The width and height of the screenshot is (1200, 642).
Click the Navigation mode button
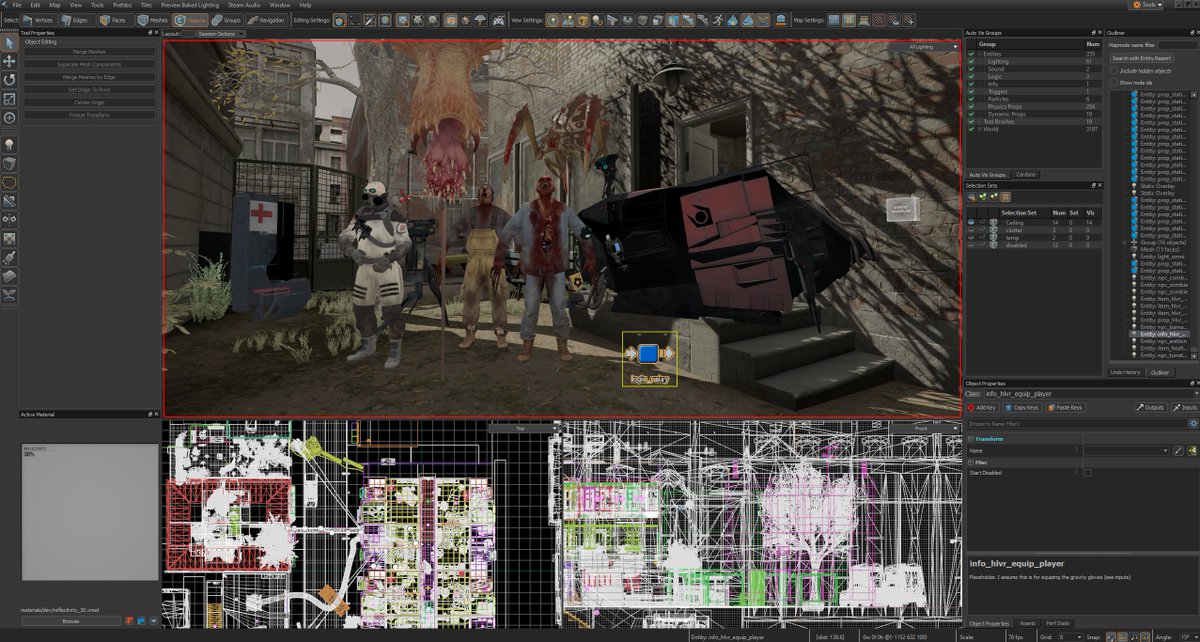point(266,20)
